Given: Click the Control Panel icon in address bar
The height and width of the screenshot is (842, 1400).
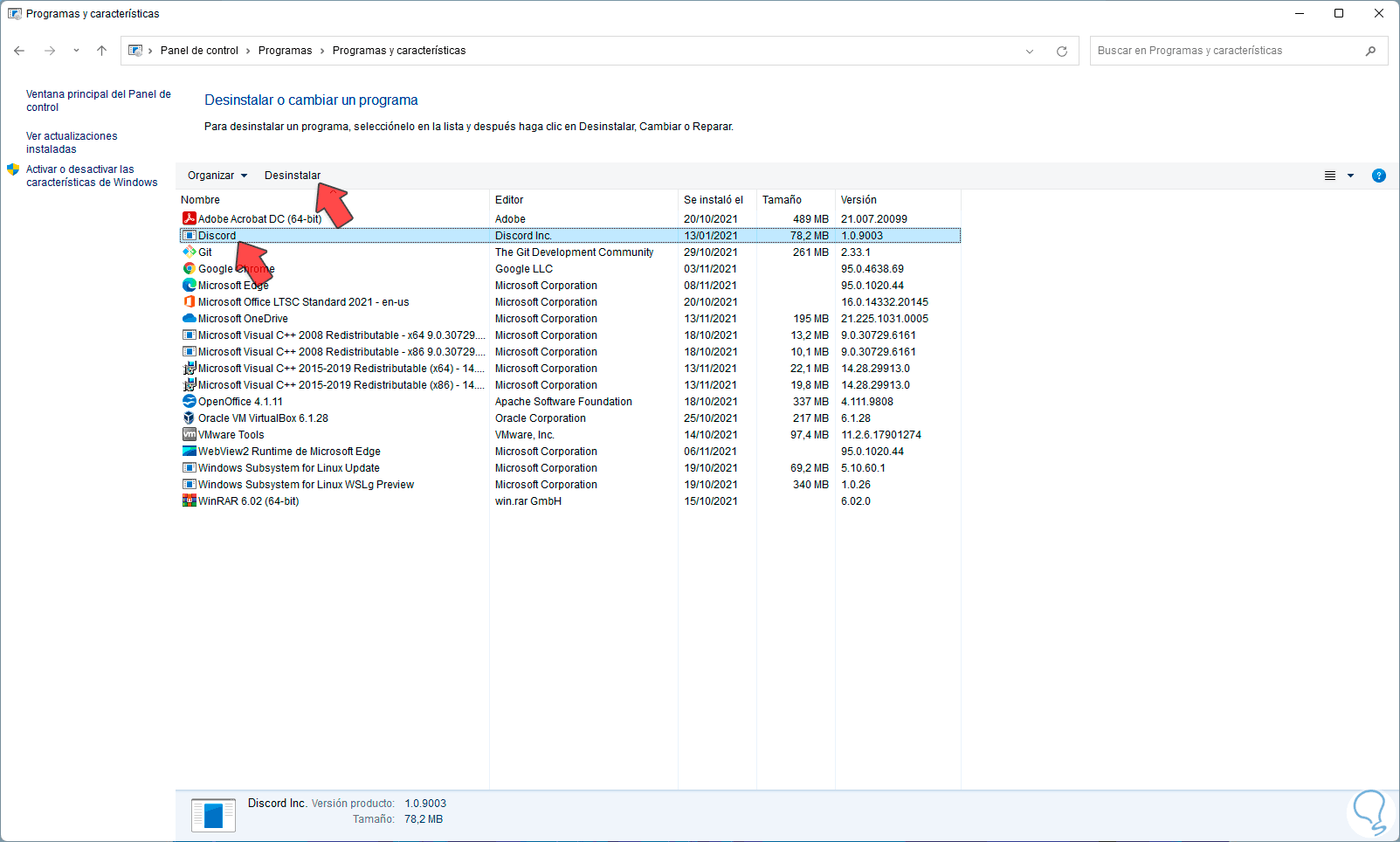Looking at the screenshot, I should click(135, 51).
